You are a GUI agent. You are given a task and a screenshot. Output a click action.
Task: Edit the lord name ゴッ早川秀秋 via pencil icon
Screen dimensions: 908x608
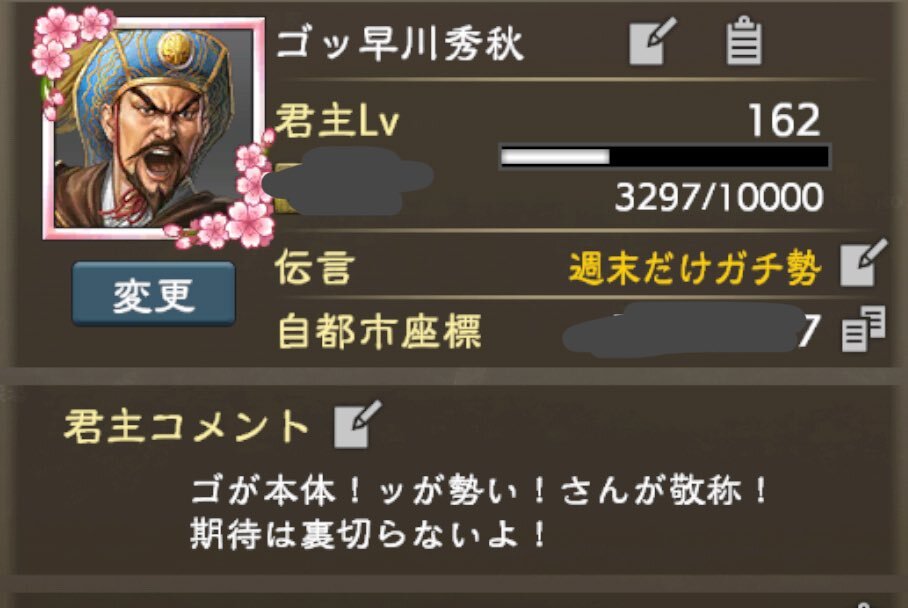pyautogui.click(x=653, y=41)
